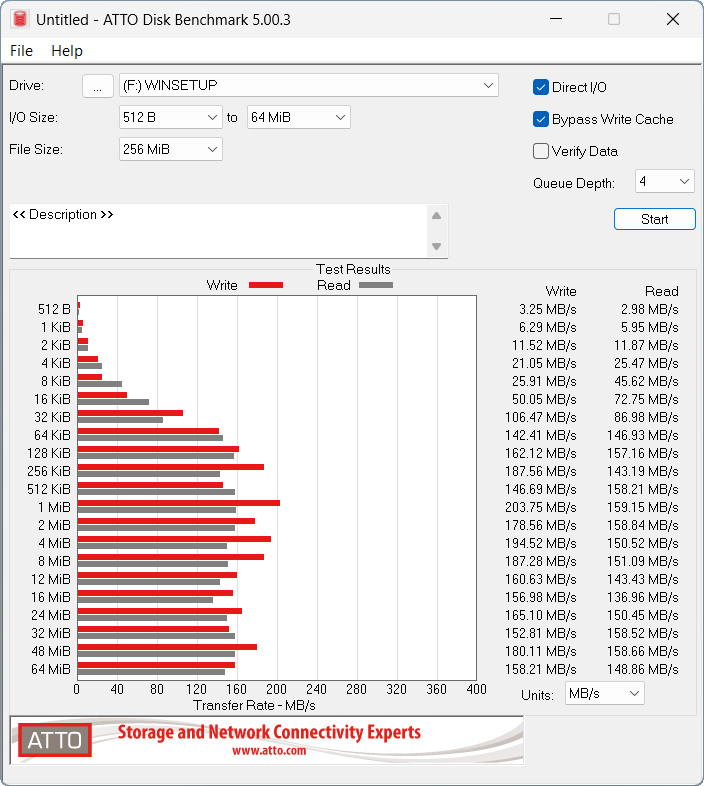Open the Queue Depth dropdown
Screen dimensions: 704x786
[x=664, y=181]
